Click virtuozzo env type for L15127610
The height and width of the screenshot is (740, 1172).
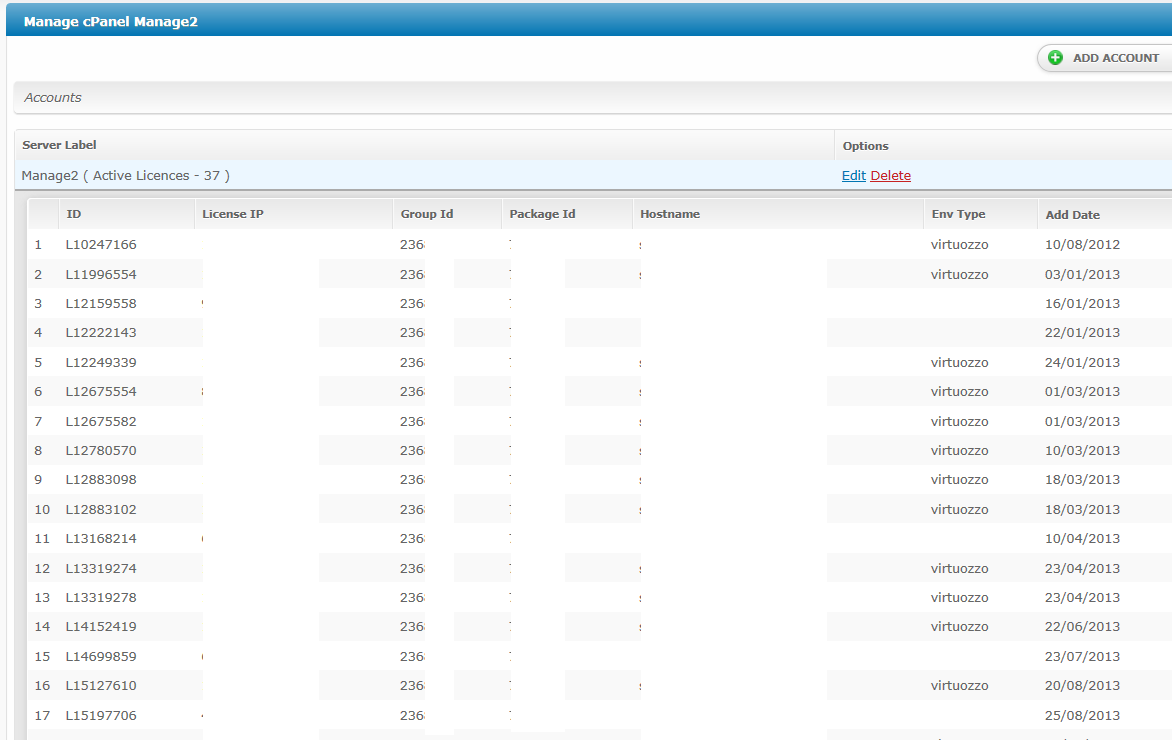[x=960, y=686]
